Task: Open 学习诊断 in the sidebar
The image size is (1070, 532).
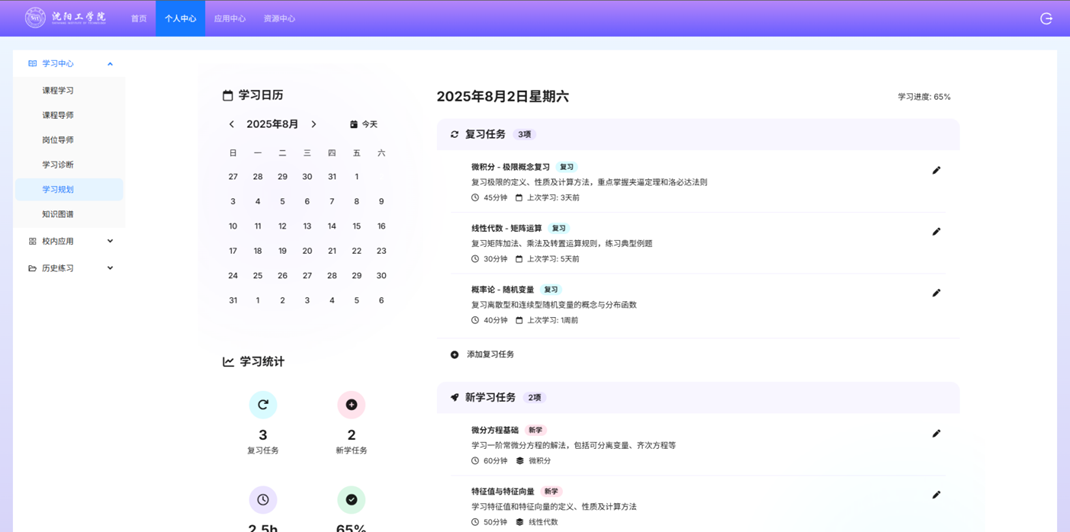Action: (58, 165)
